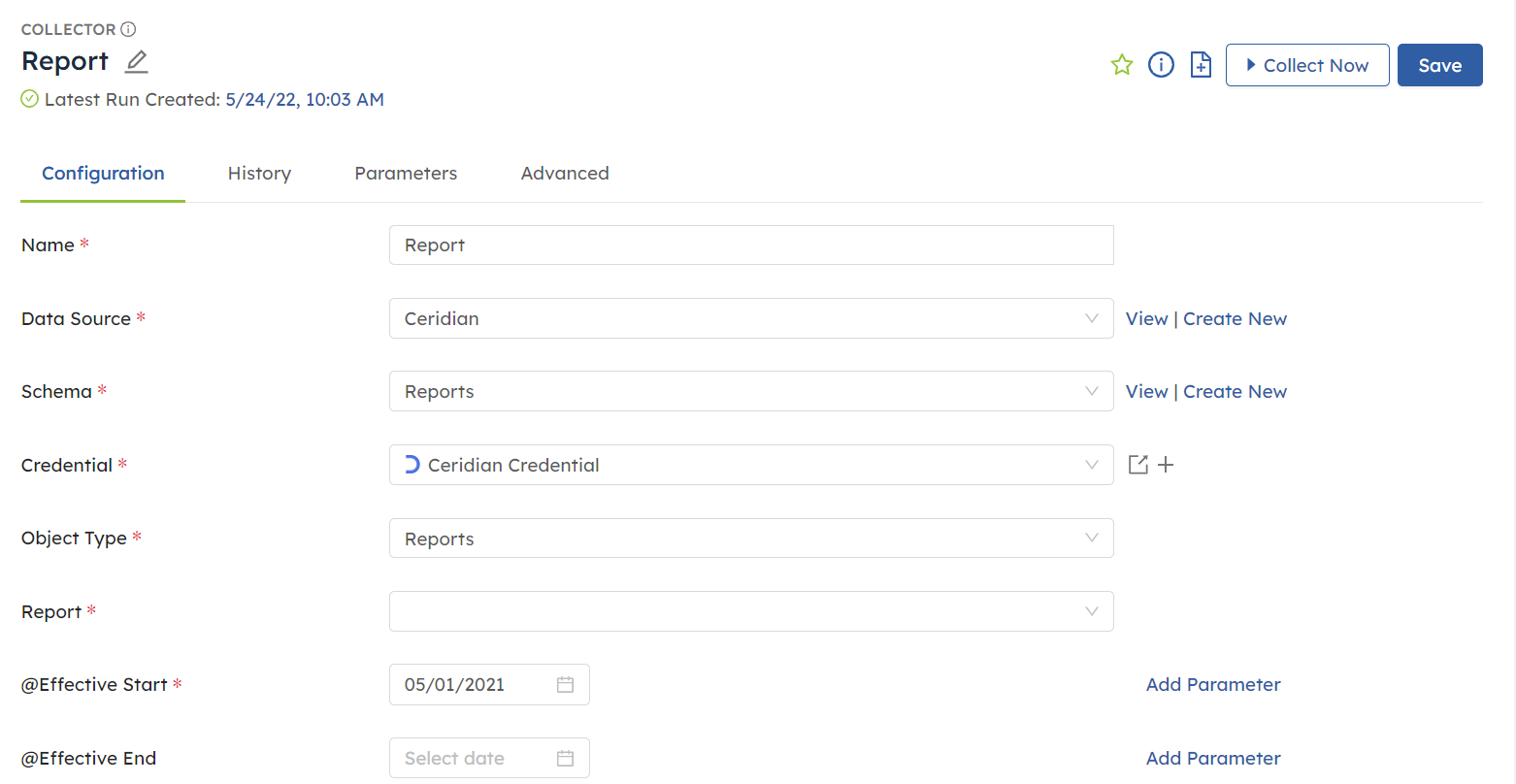Viewport: 1516px width, 784px height.
Task: Switch to the History tab
Action: point(259,174)
